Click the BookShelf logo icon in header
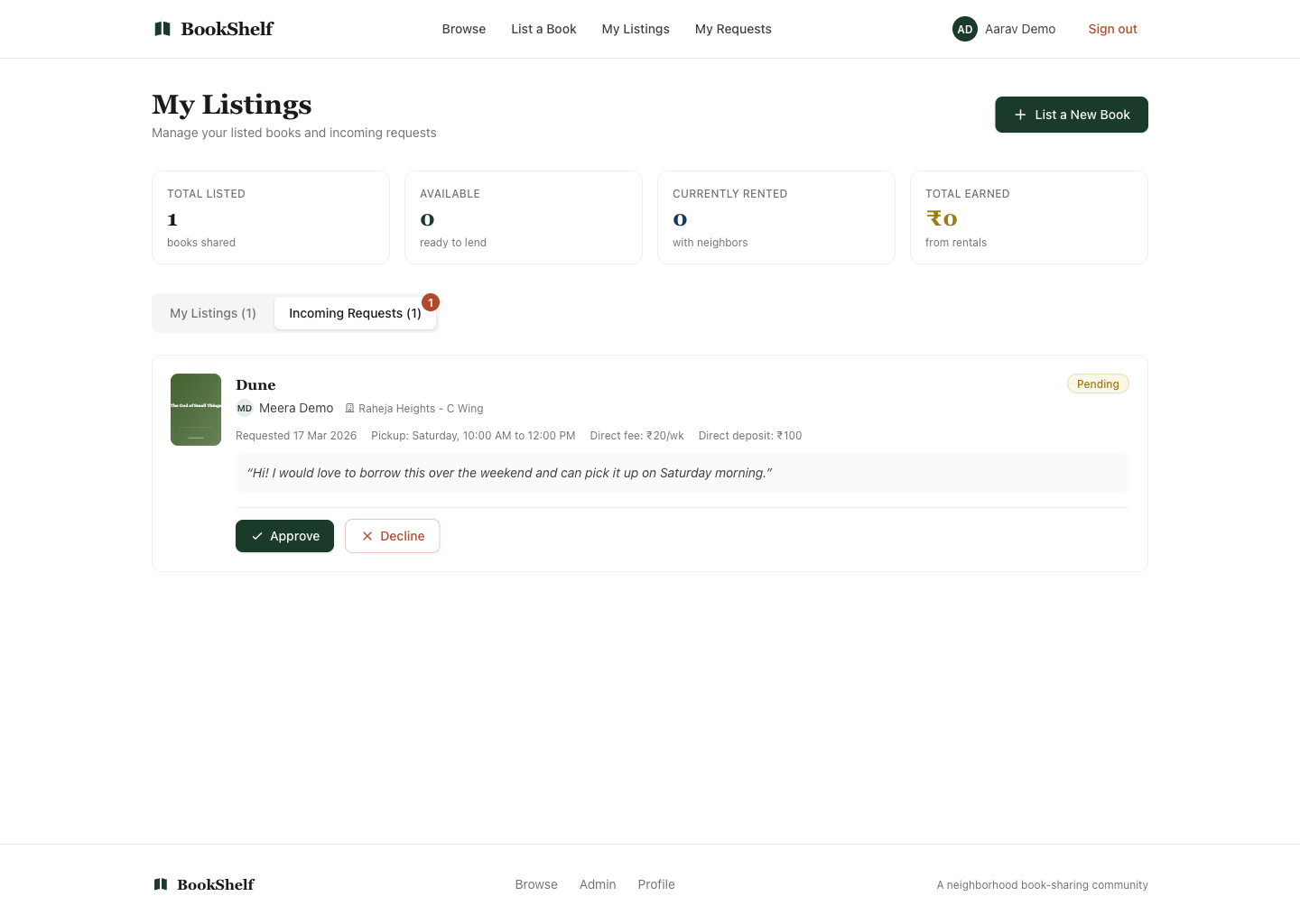The width and height of the screenshot is (1300, 924). (162, 29)
